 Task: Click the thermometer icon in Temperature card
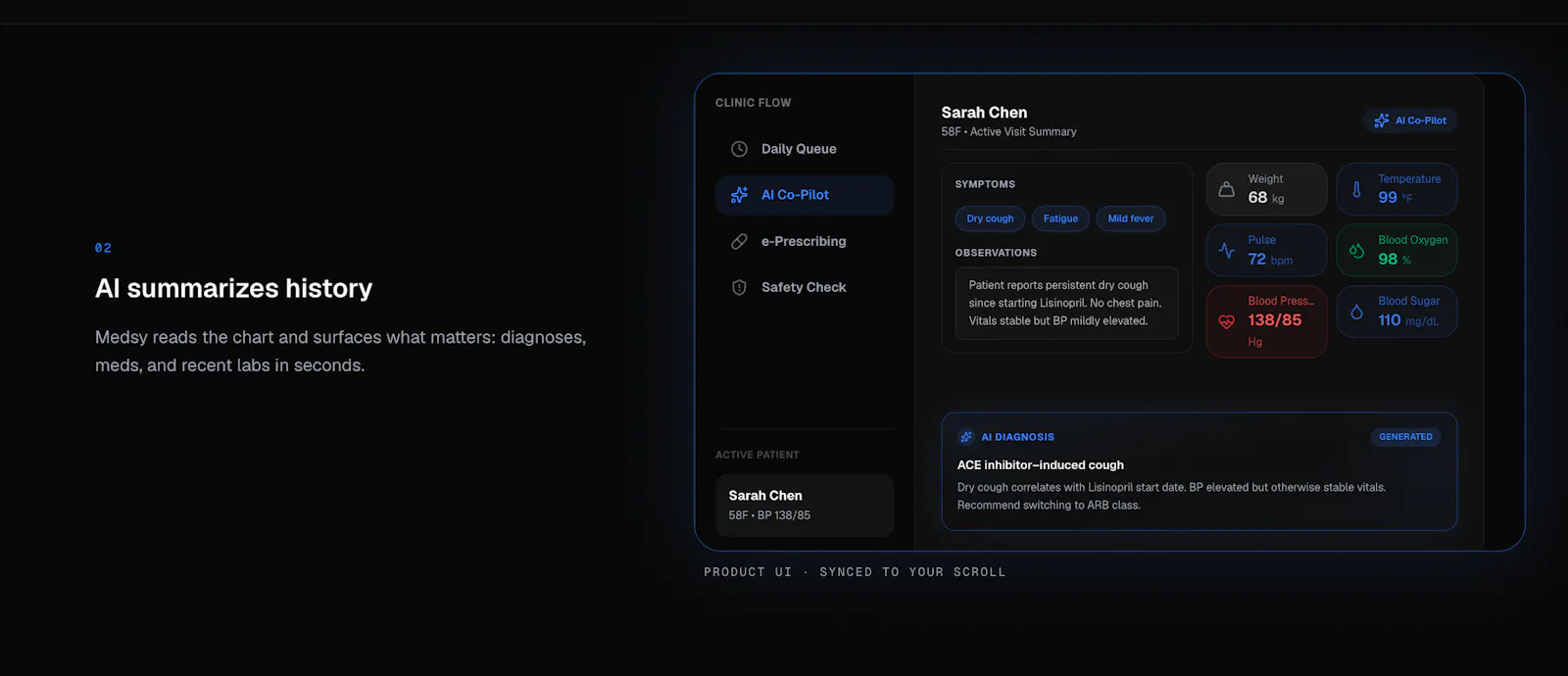coord(1356,189)
